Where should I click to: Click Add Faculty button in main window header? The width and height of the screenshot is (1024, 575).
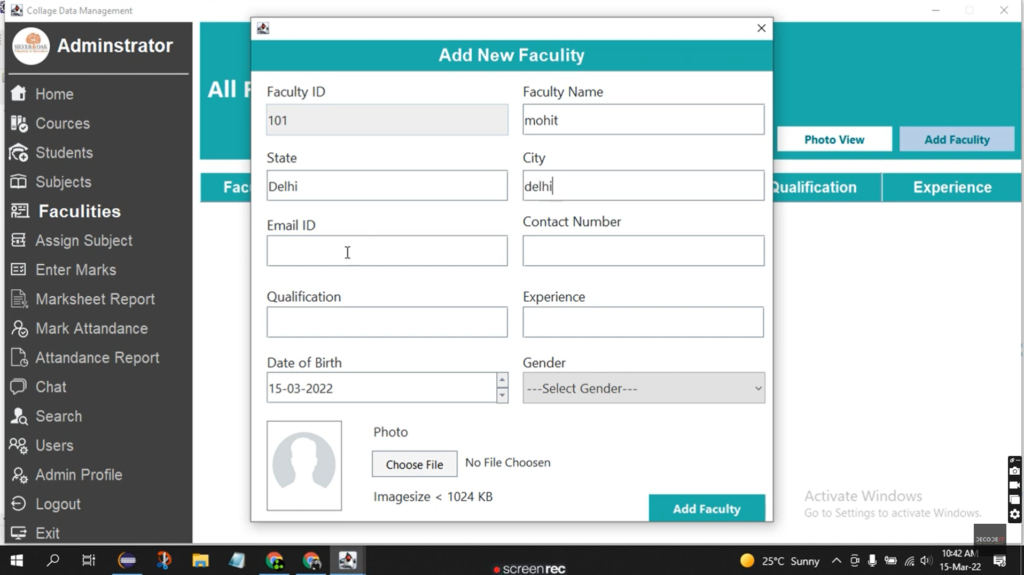957,139
